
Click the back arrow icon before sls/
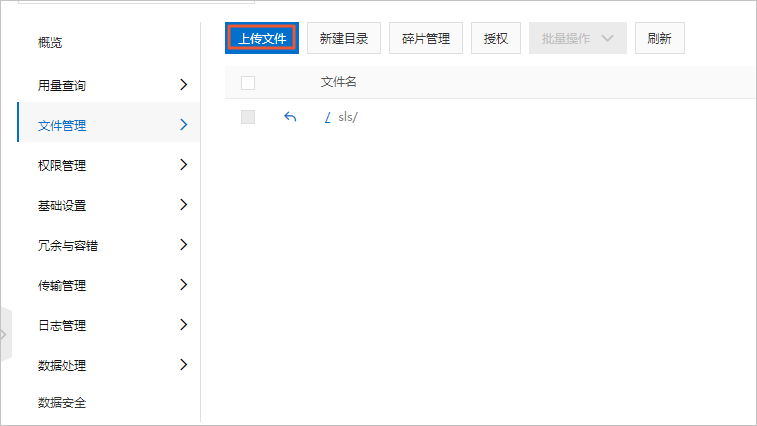[x=290, y=117]
